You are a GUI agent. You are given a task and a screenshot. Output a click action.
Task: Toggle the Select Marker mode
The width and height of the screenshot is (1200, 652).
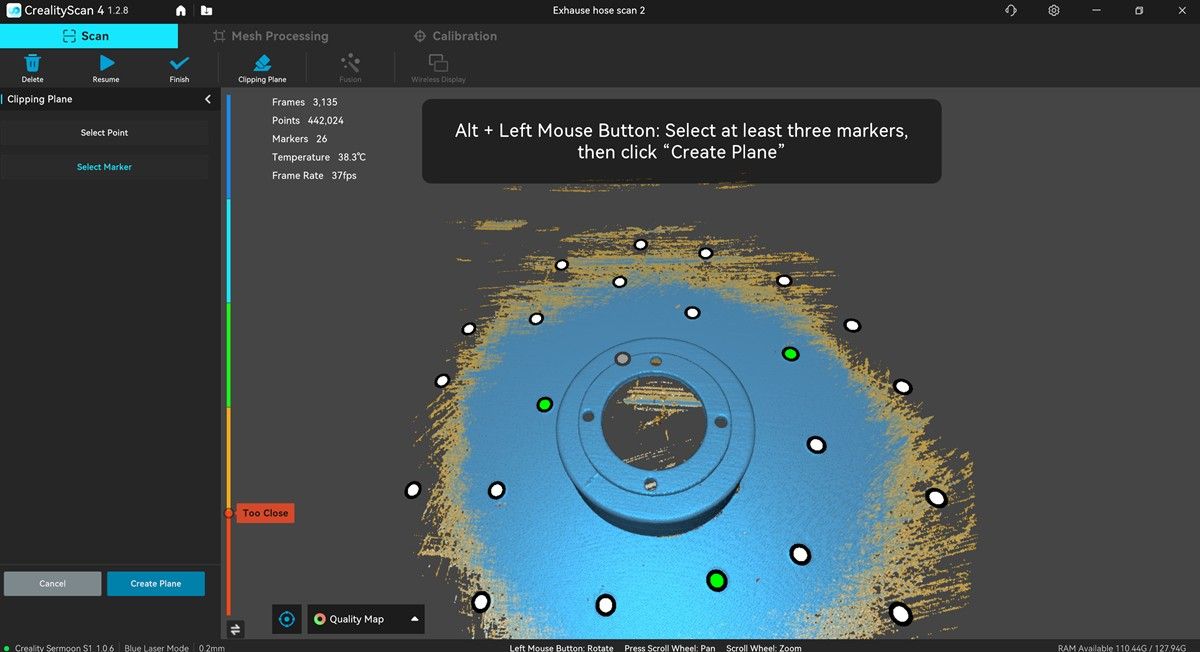(x=104, y=167)
